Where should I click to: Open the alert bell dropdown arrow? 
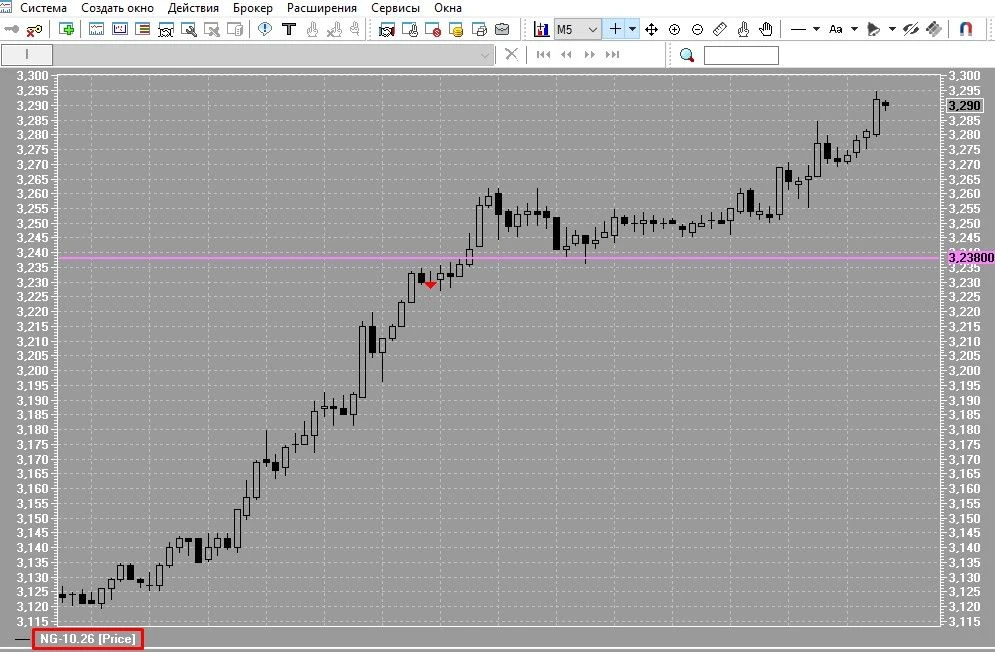point(892,29)
